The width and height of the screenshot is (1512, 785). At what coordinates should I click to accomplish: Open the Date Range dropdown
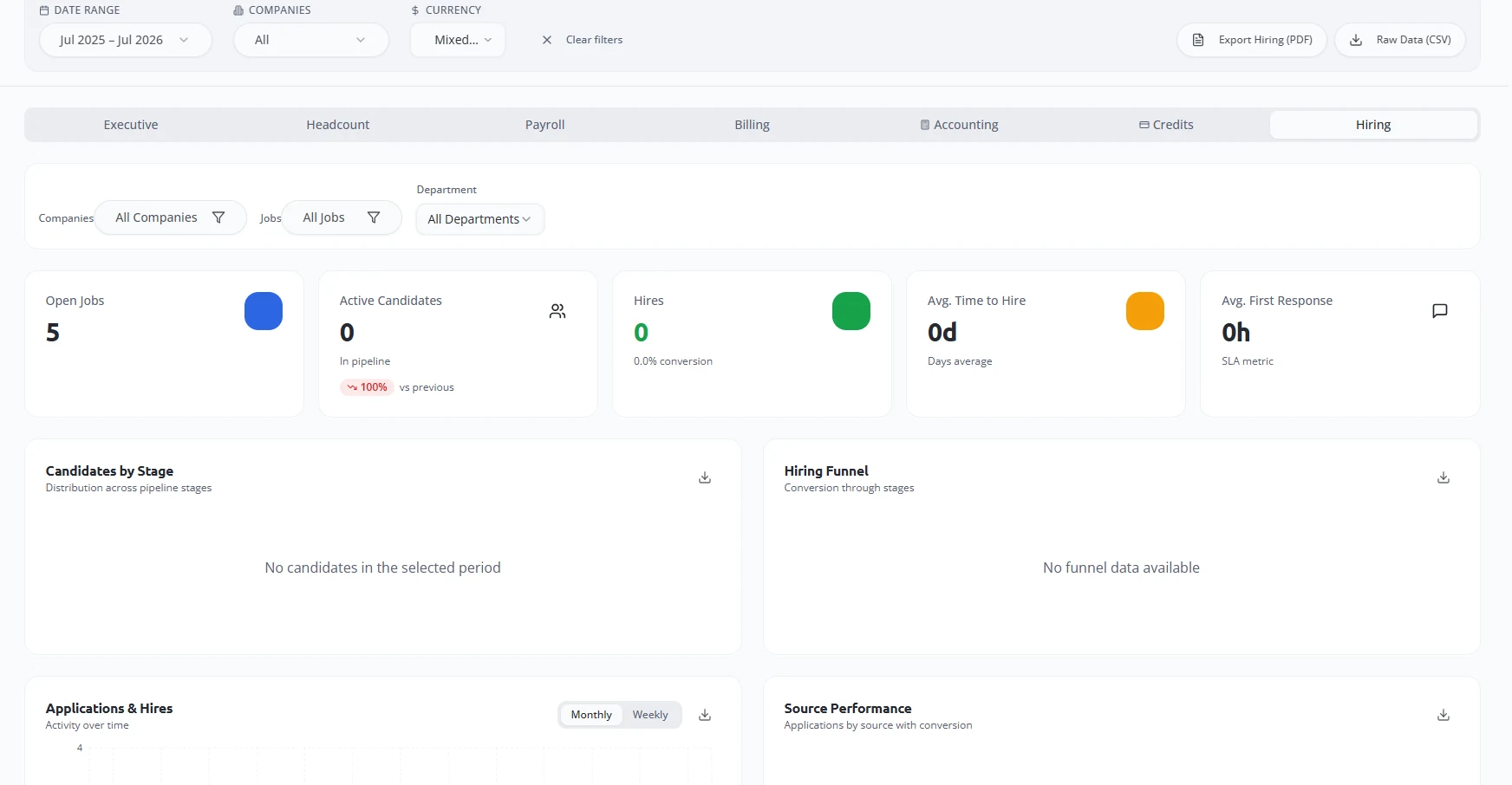[x=125, y=40]
